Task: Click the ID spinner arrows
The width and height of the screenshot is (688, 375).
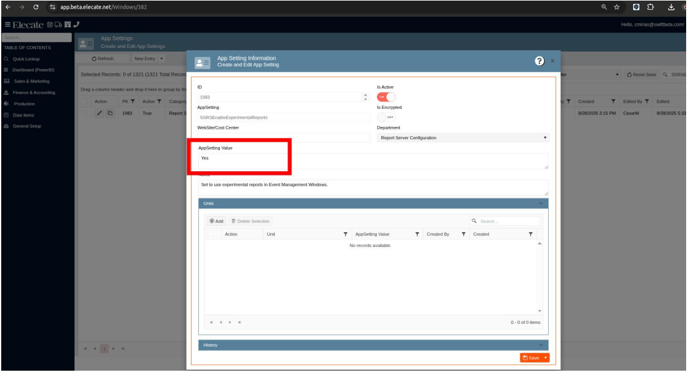Action: click(366, 97)
